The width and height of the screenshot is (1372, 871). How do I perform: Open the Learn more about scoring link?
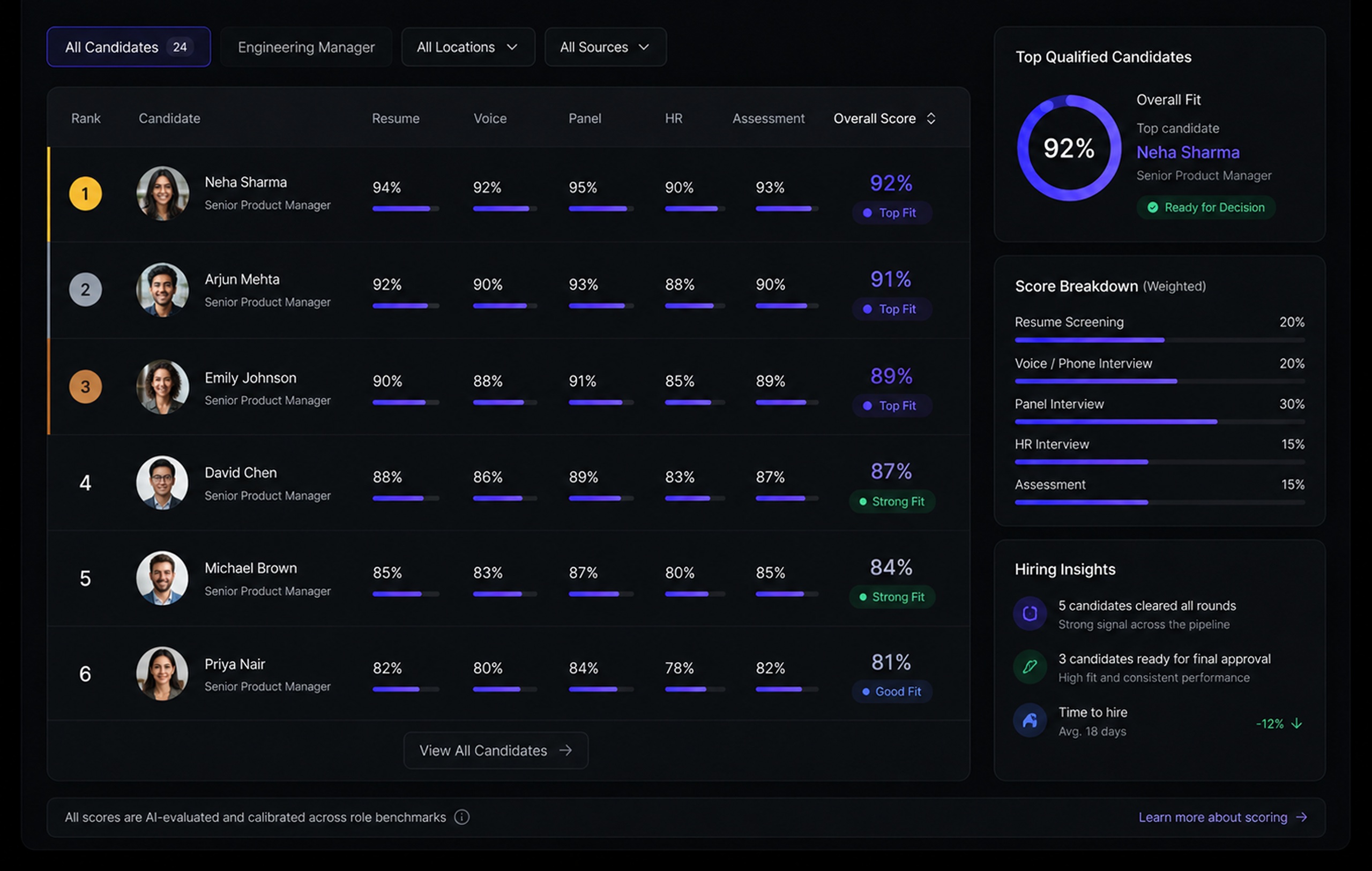[x=1222, y=817]
